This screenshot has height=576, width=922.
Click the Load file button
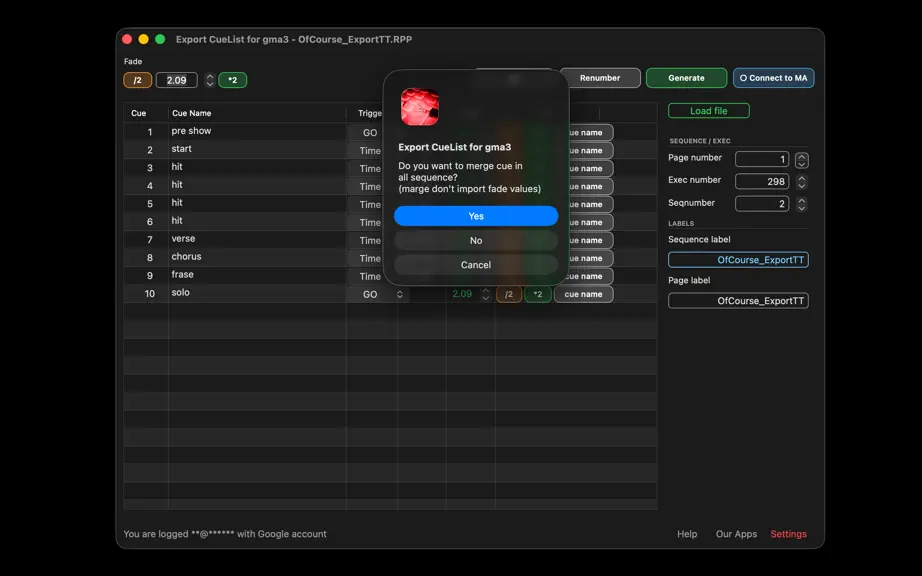(x=709, y=110)
